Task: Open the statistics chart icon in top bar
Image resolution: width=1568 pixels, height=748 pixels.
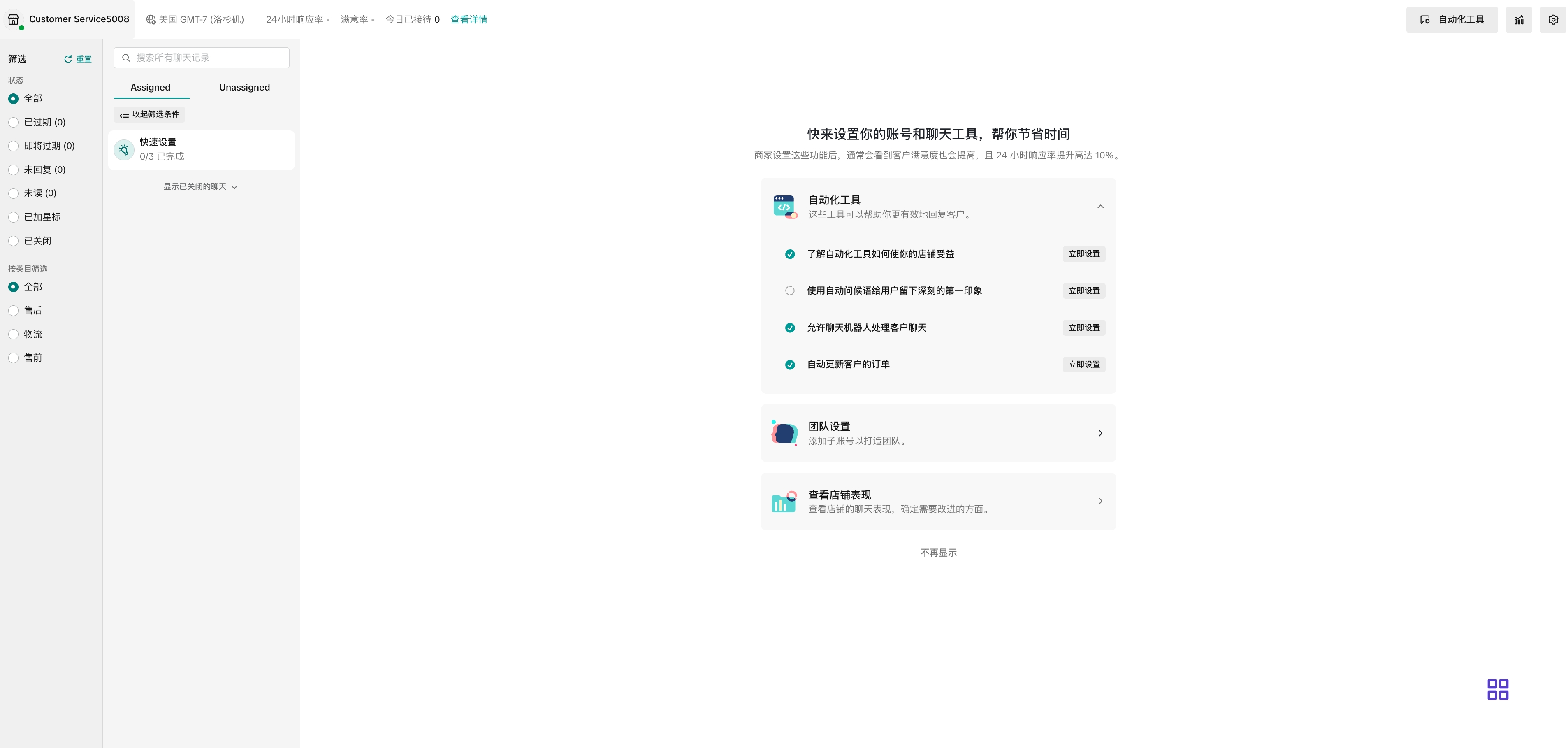Action: 1519,19
